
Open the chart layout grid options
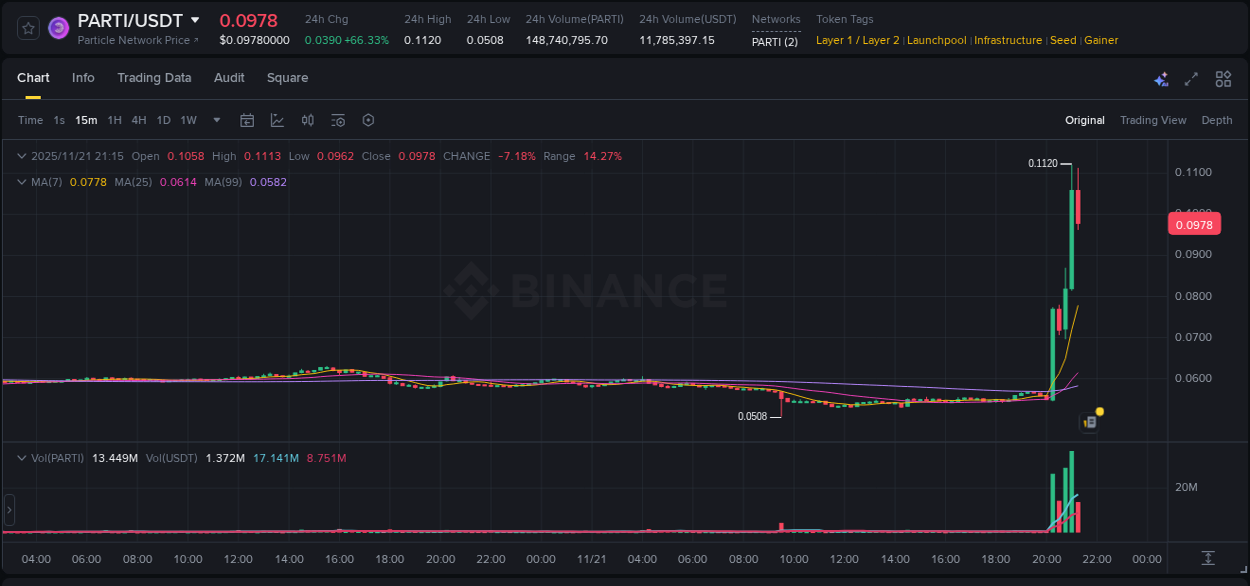1222,78
